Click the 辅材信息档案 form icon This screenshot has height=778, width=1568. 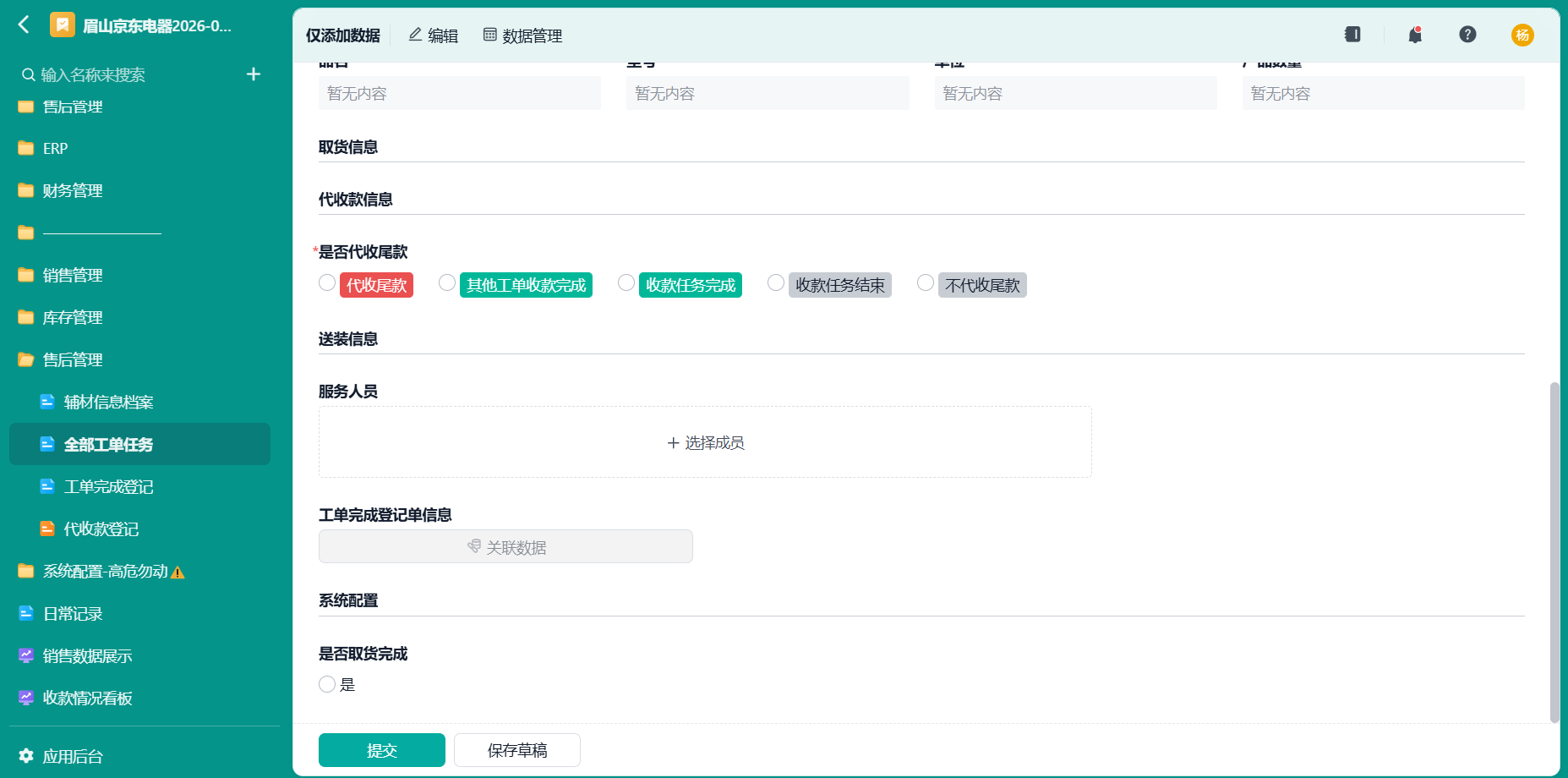click(47, 402)
